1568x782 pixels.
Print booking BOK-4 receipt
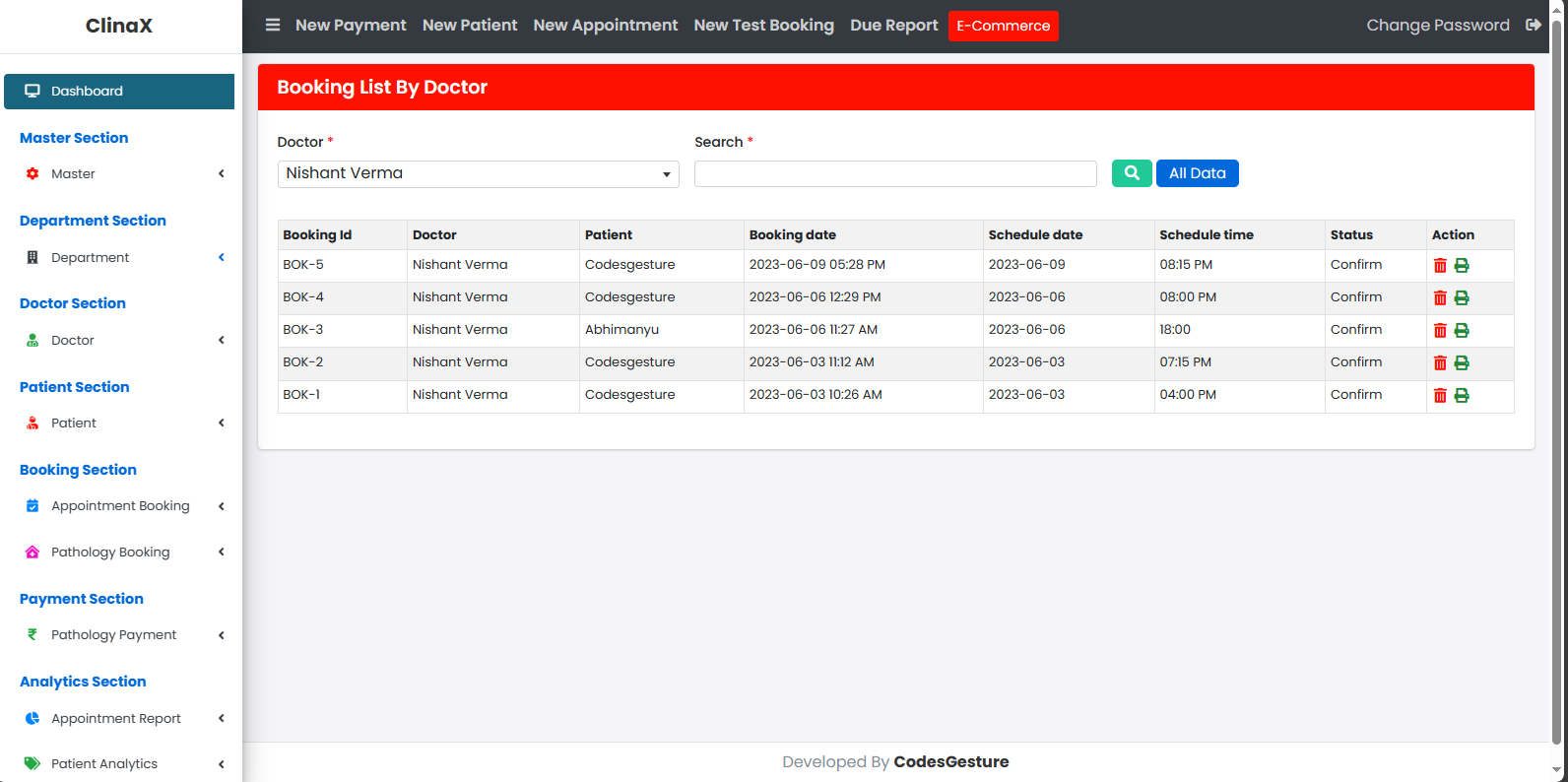1462,297
